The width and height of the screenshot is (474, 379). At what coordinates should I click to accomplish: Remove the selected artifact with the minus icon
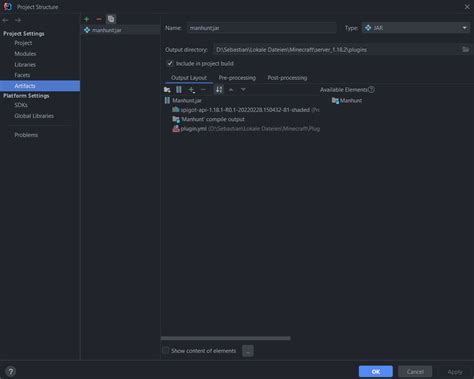pyautogui.click(x=99, y=19)
